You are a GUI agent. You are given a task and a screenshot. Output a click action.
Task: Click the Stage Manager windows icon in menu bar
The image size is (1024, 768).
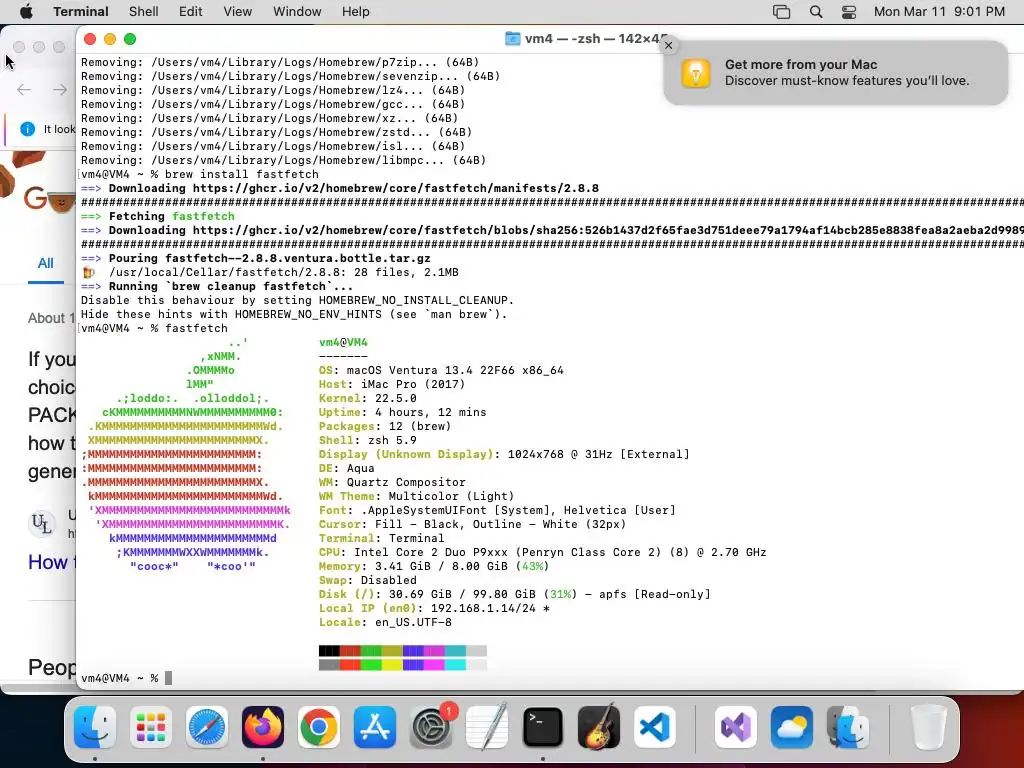point(782,12)
